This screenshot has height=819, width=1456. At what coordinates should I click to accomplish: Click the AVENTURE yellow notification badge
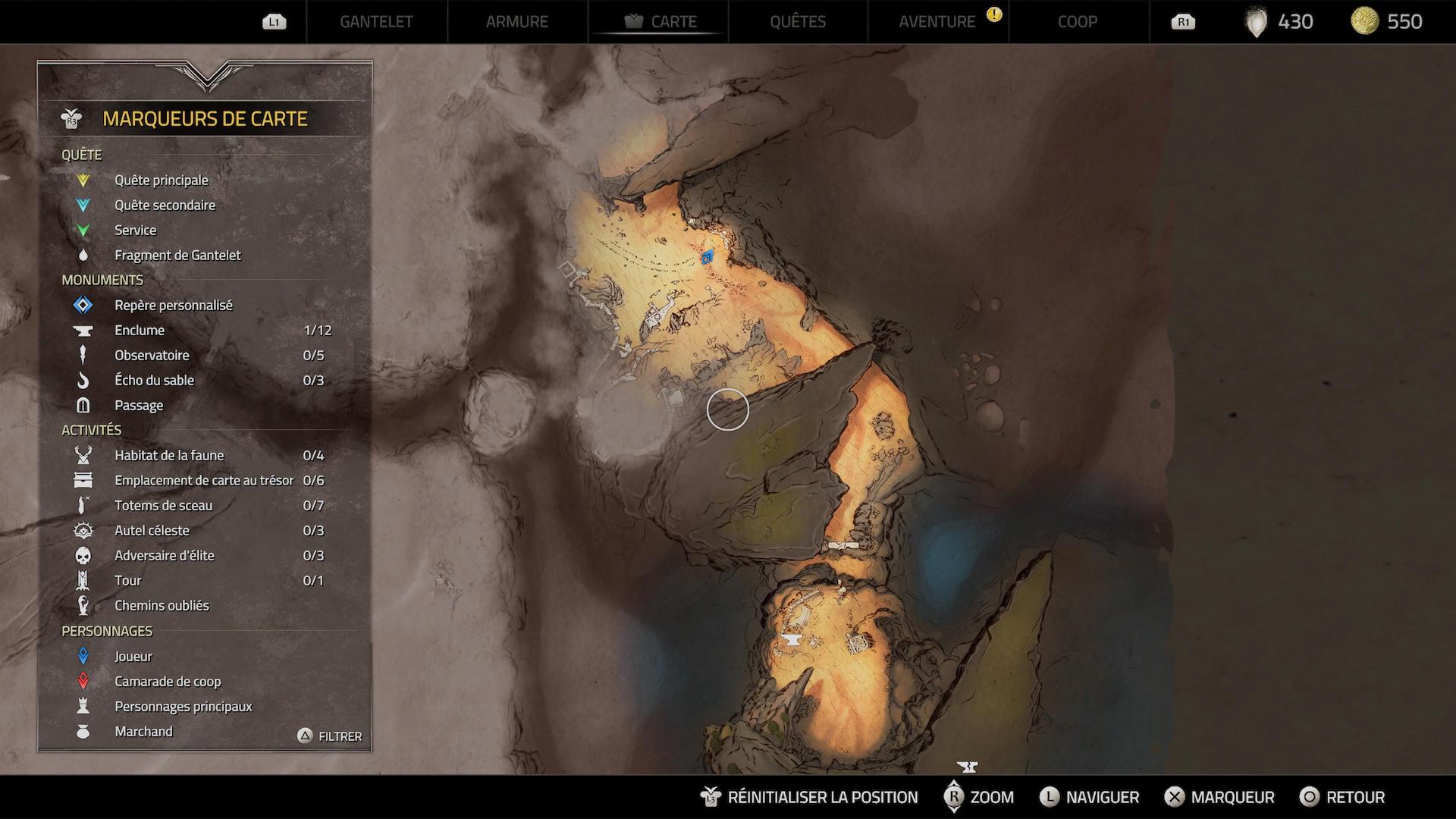994,14
